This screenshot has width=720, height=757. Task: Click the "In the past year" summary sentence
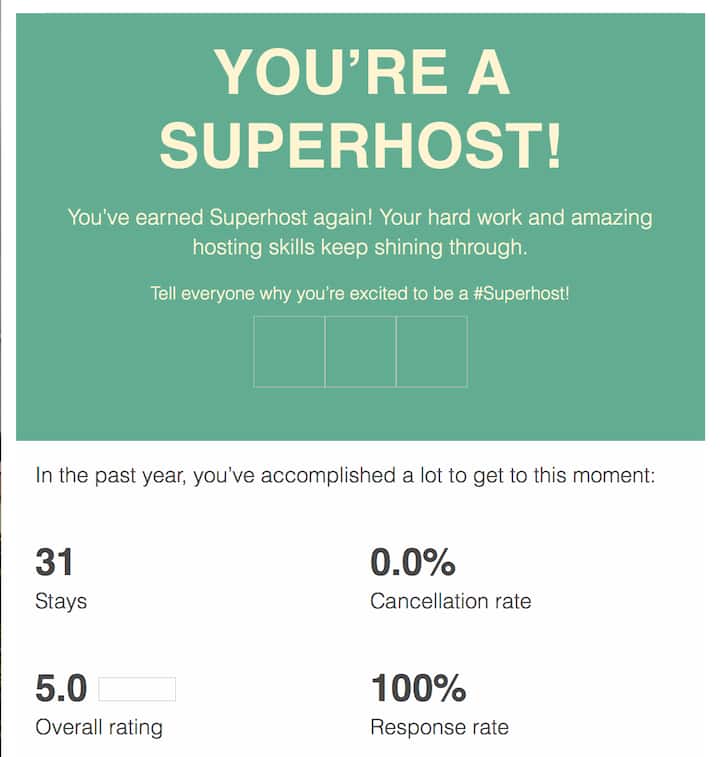[345, 475]
